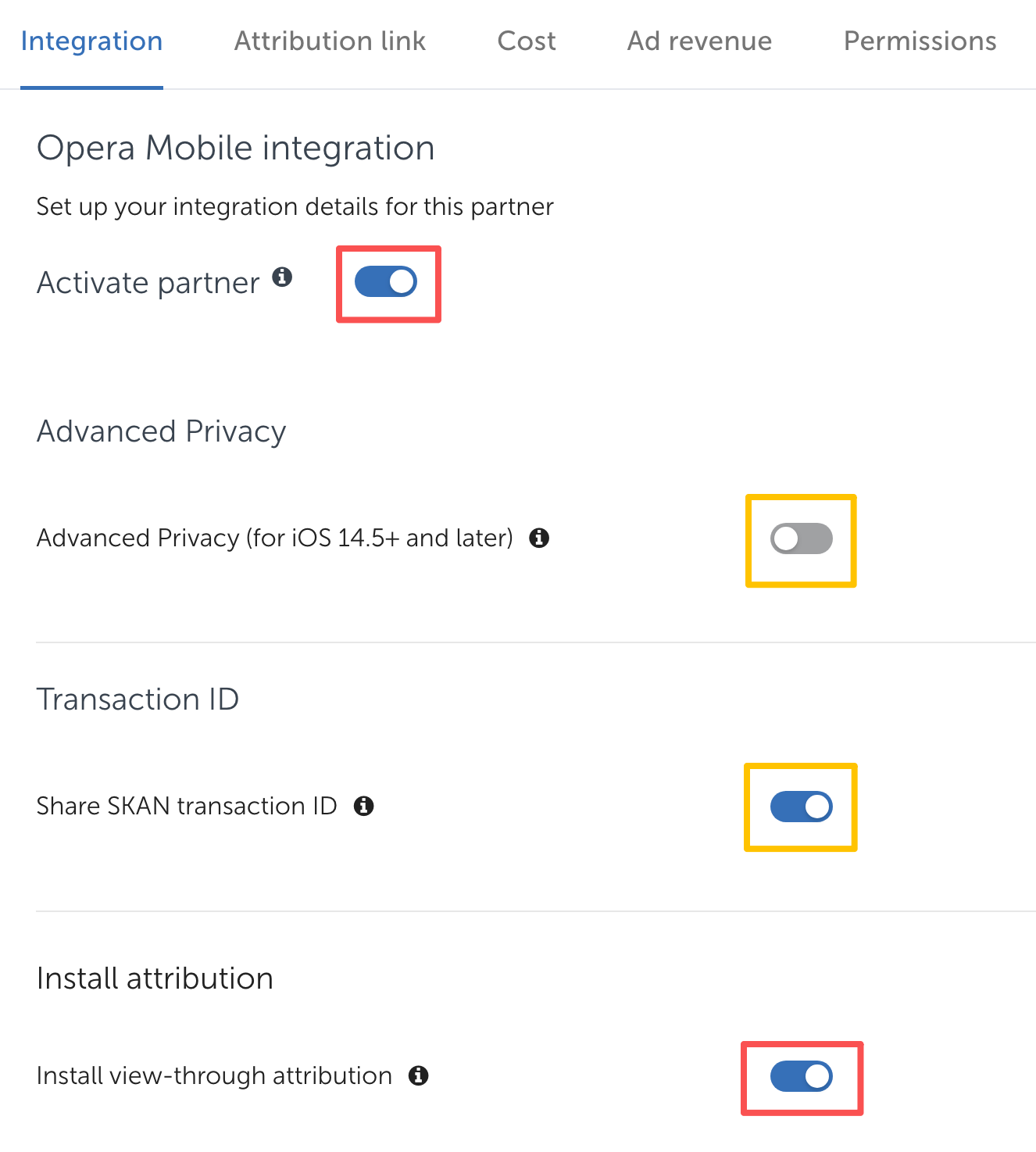The image size is (1036, 1152).
Task: Click info icon next to Advanced Privacy iOS 14.5+ label
Action: [x=539, y=538]
